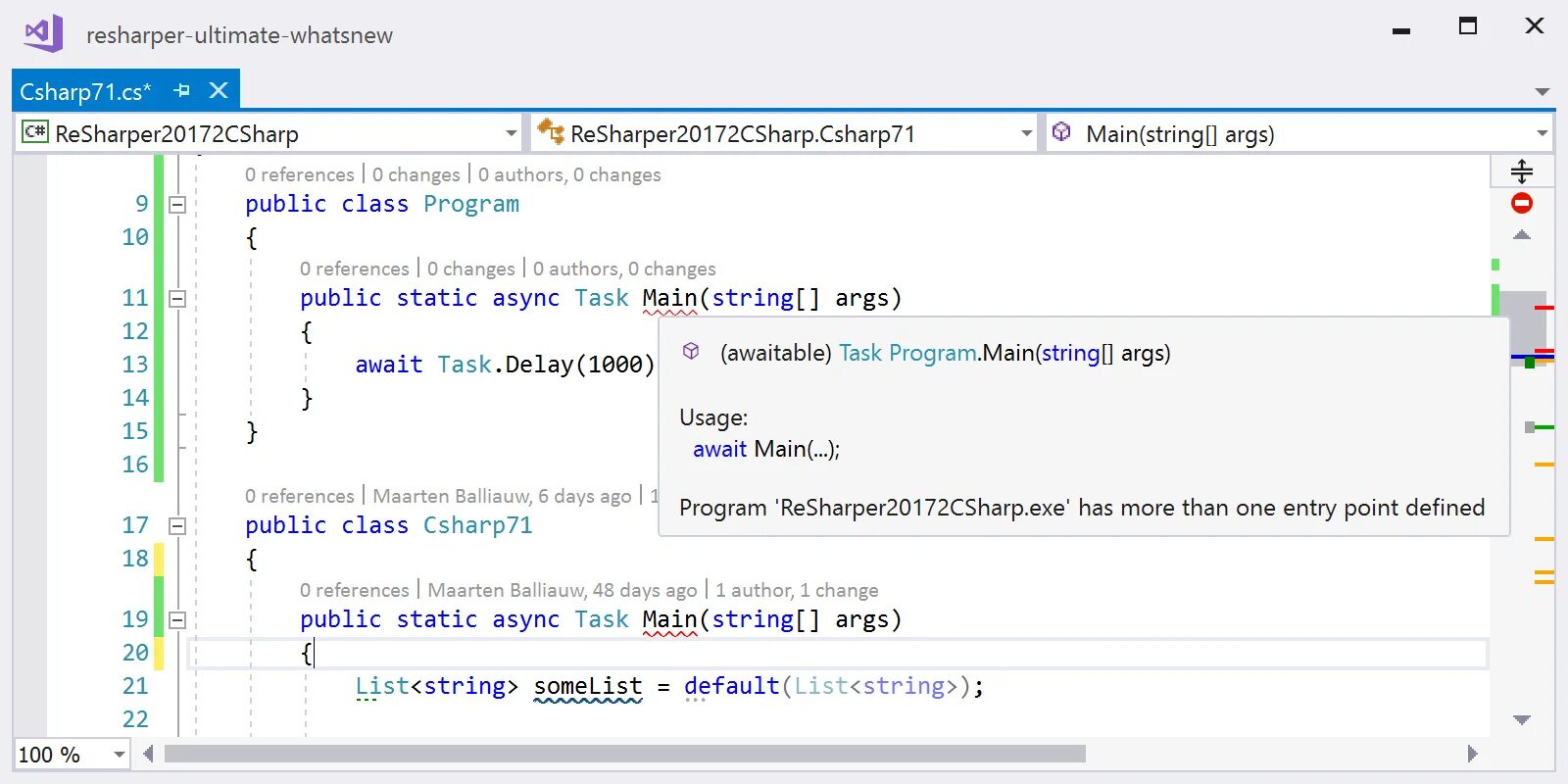Click the Visual Studio logo icon
Screen dimensions: 1568x784
pos(43,33)
